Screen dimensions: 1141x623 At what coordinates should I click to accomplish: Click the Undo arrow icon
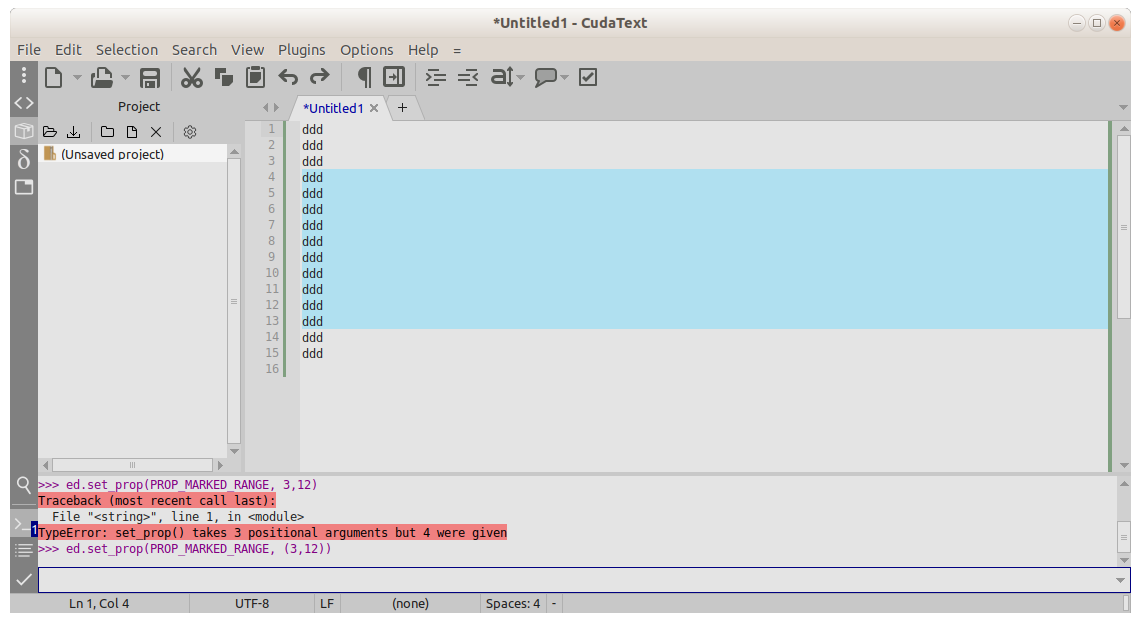[x=288, y=77]
